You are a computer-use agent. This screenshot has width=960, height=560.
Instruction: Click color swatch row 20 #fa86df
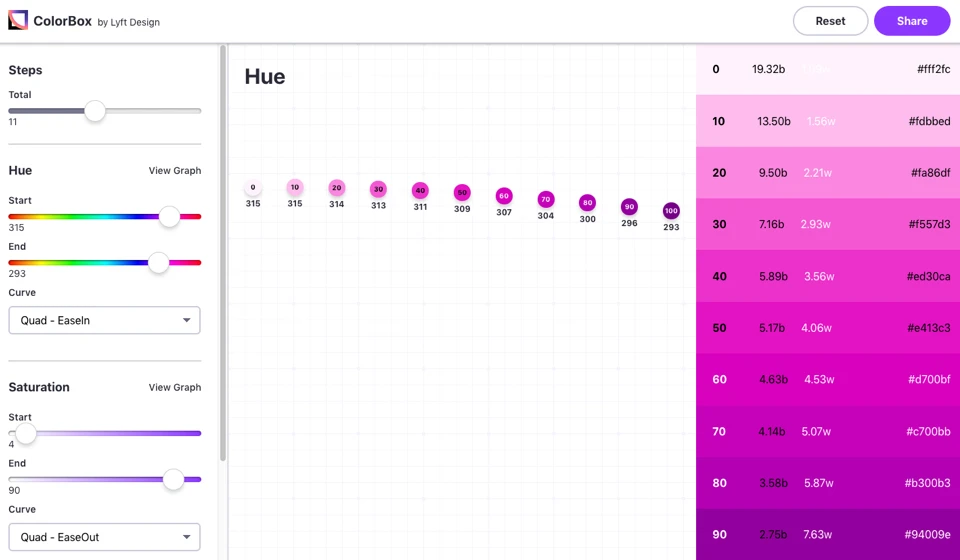828,173
